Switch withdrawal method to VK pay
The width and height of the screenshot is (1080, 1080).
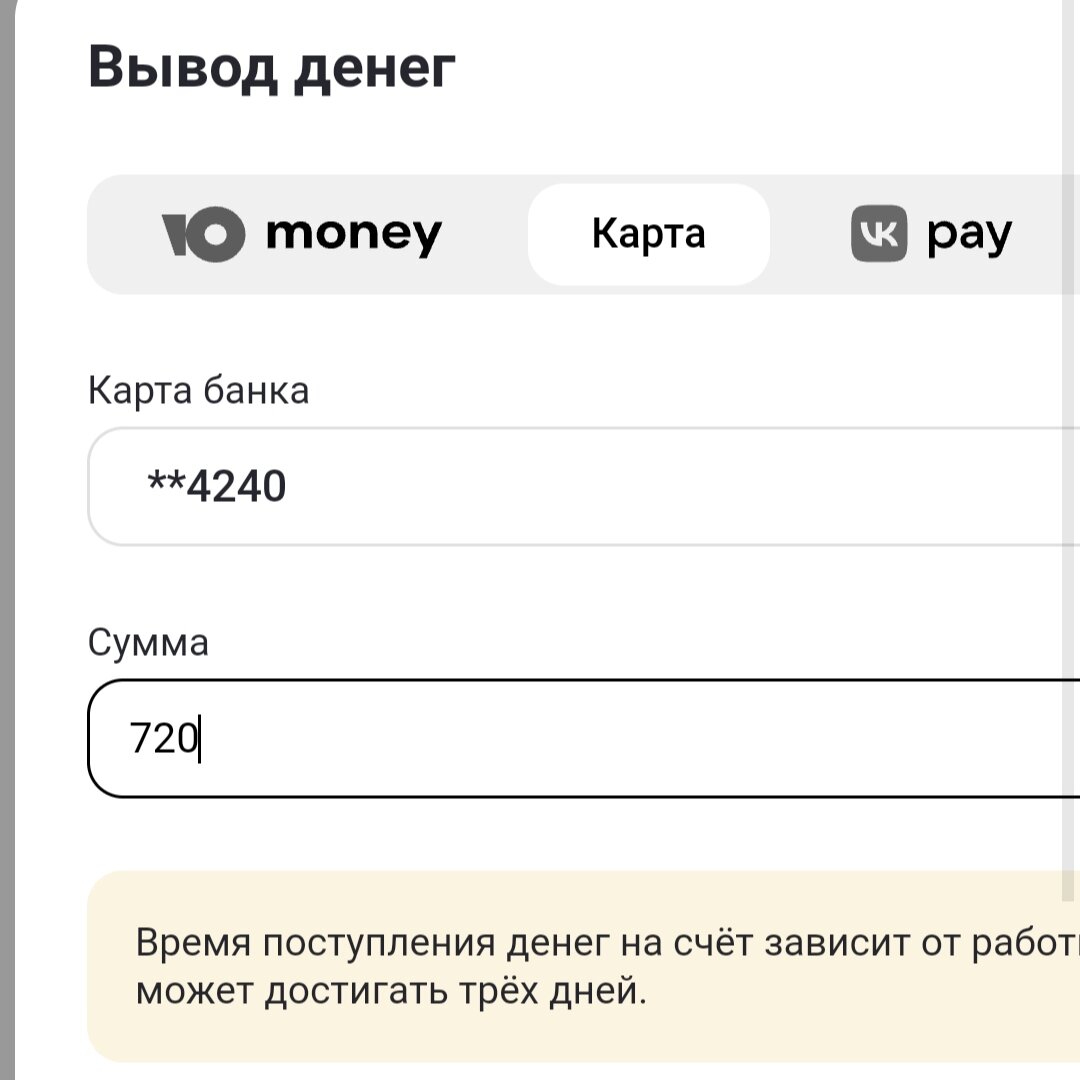click(930, 231)
